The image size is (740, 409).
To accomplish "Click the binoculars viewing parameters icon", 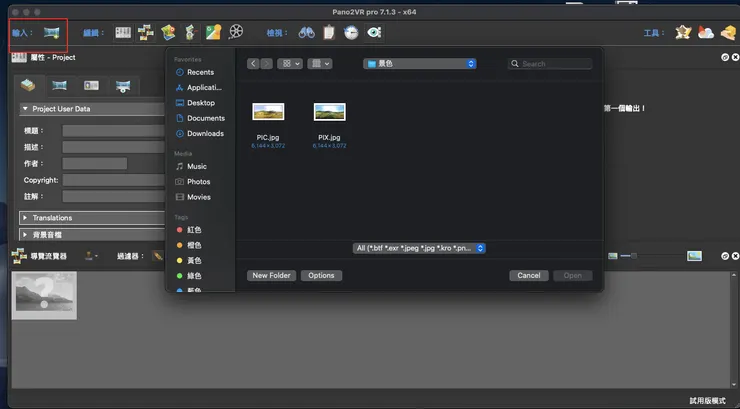I will [x=306, y=32].
